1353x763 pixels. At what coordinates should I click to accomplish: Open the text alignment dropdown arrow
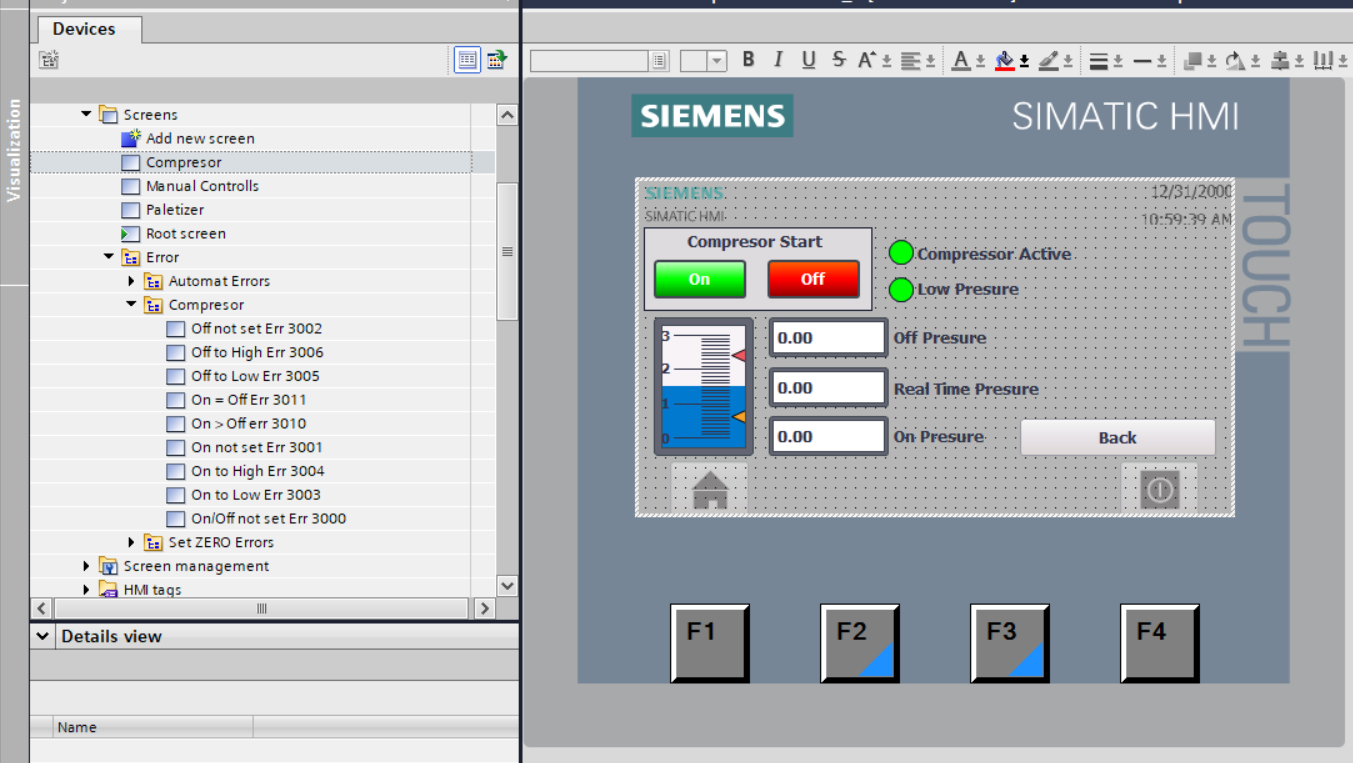(x=930, y=61)
